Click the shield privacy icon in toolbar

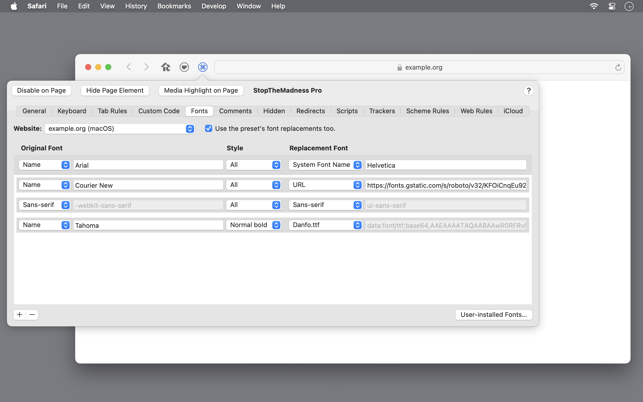tap(184, 67)
